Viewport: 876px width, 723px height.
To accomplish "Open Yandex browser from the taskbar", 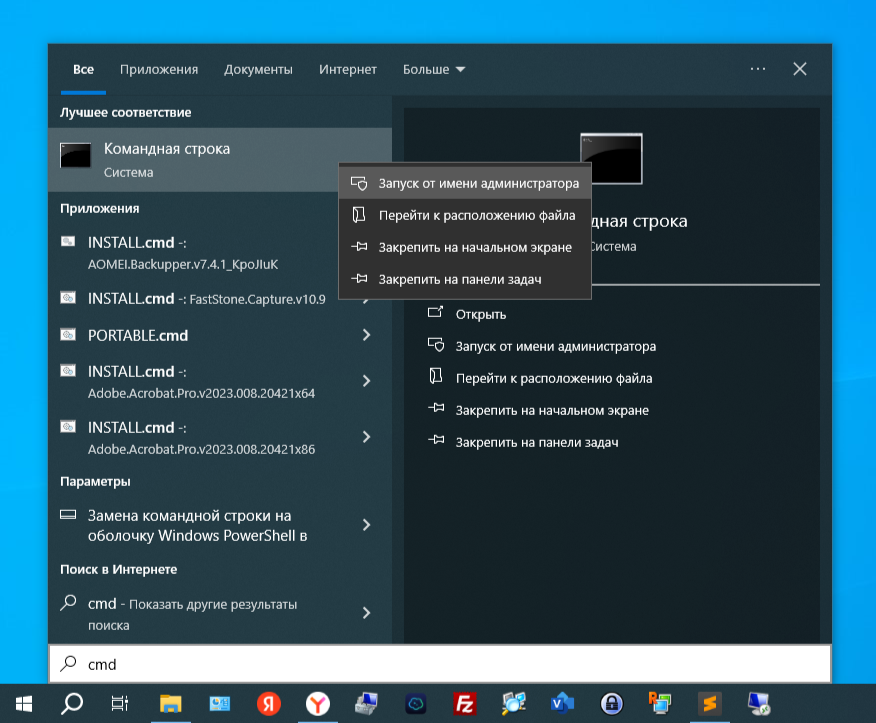I will tap(317, 703).
